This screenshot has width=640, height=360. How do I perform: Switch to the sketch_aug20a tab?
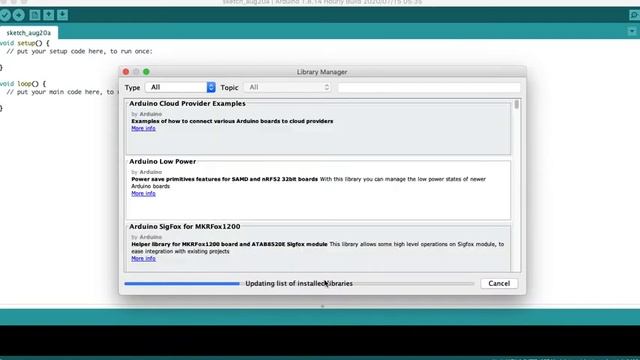[29, 33]
